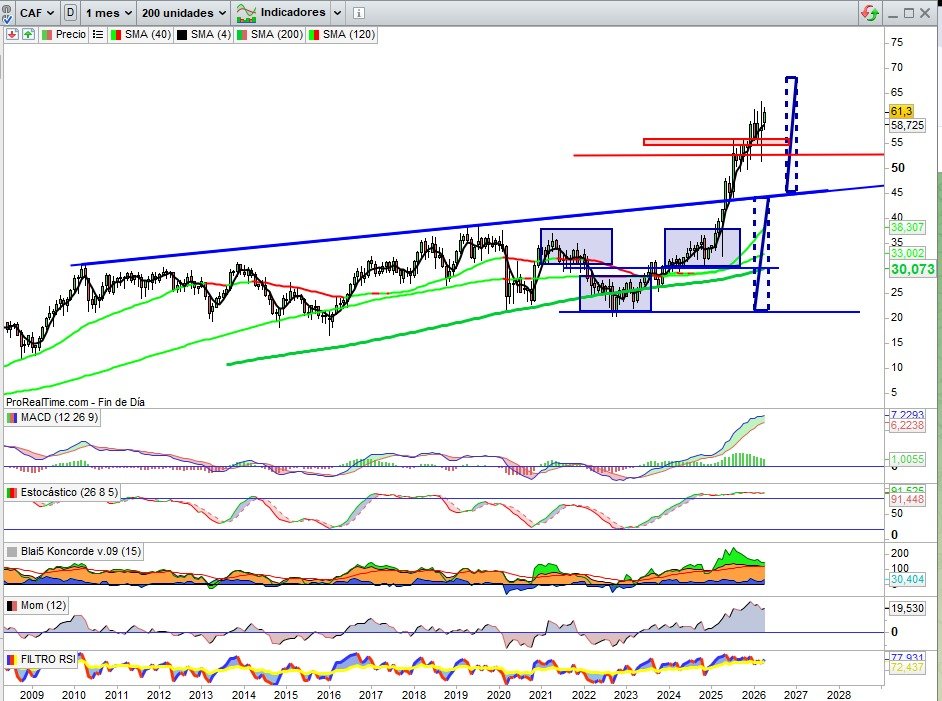The width and height of the screenshot is (942, 701).
Task: Click the Koncorde gray indicator icon
Action: 11,551
